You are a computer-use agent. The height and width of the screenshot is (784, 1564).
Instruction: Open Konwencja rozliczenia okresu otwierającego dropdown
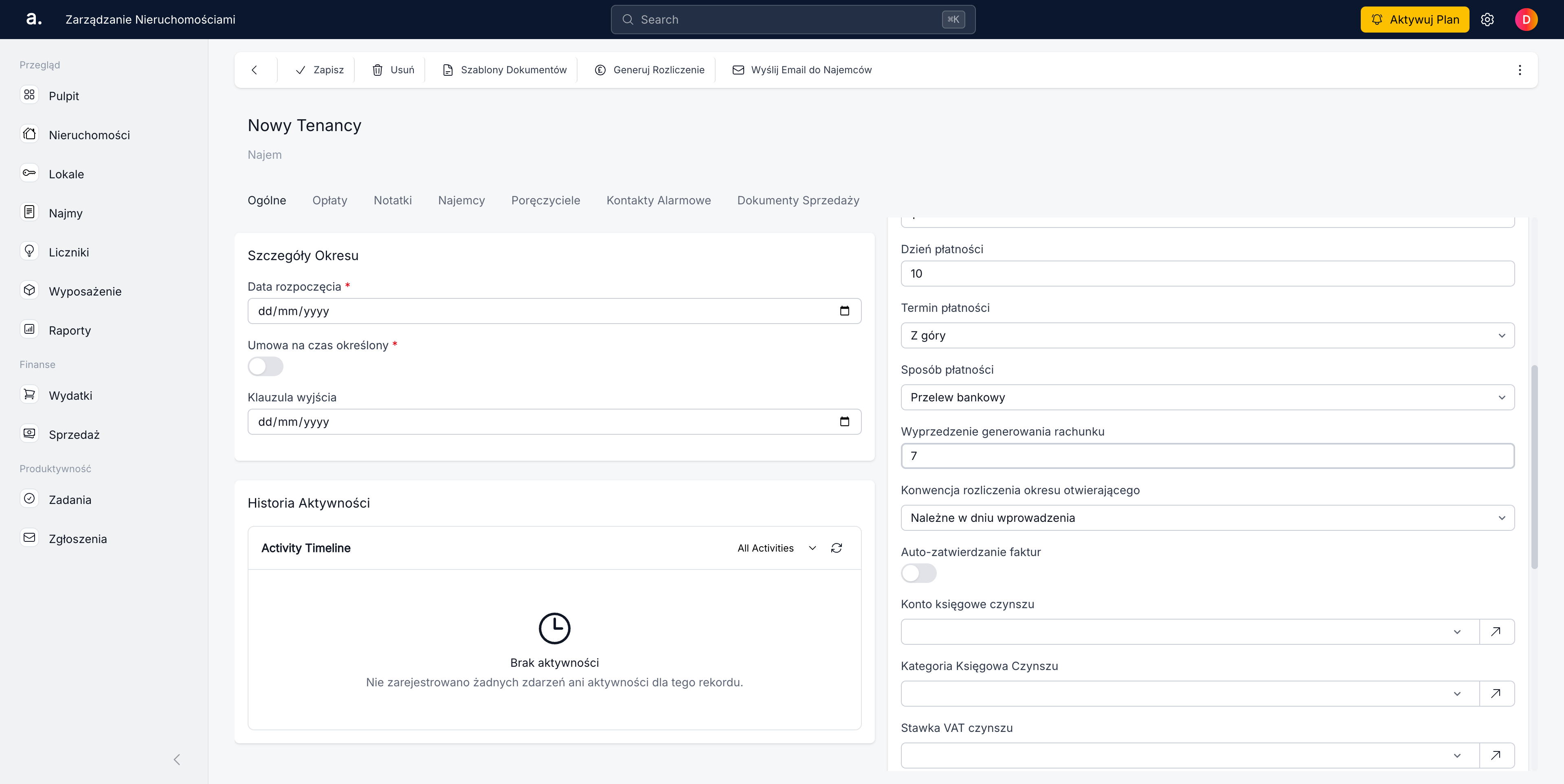pos(1207,518)
